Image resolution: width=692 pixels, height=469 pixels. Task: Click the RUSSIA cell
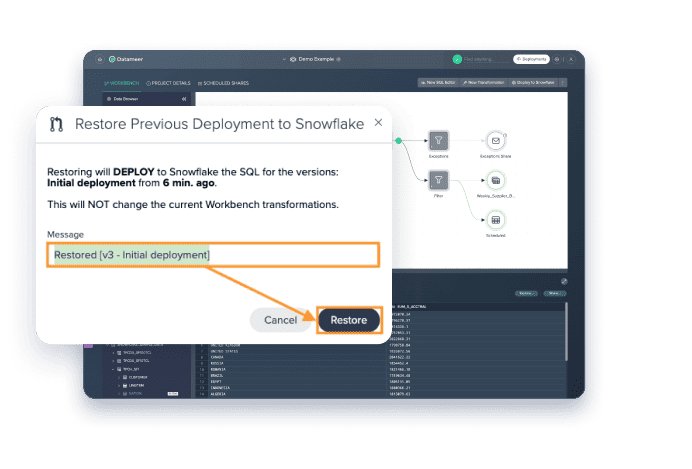click(x=217, y=364)
